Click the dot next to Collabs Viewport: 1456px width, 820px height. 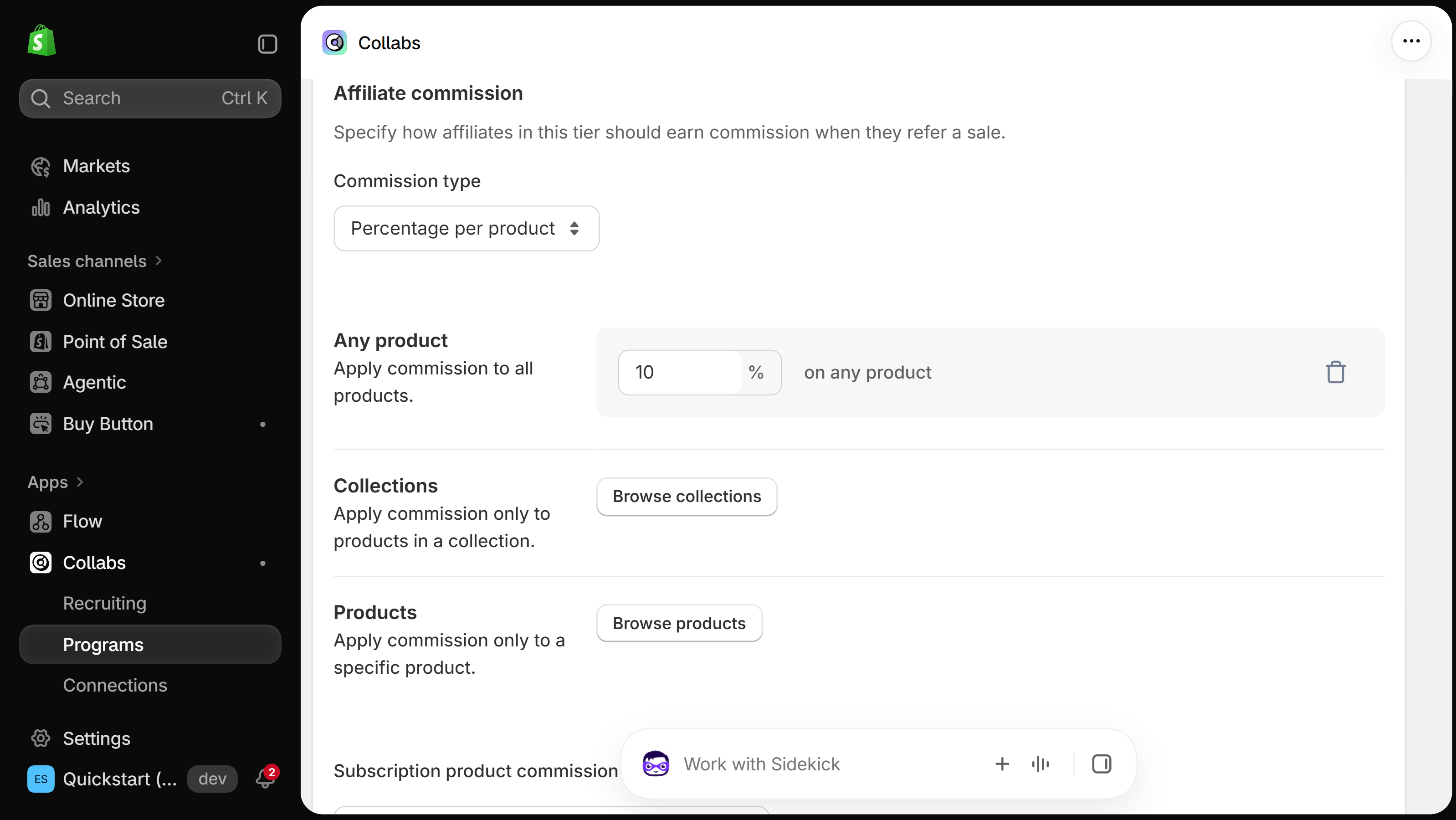(x=262, y=564)
